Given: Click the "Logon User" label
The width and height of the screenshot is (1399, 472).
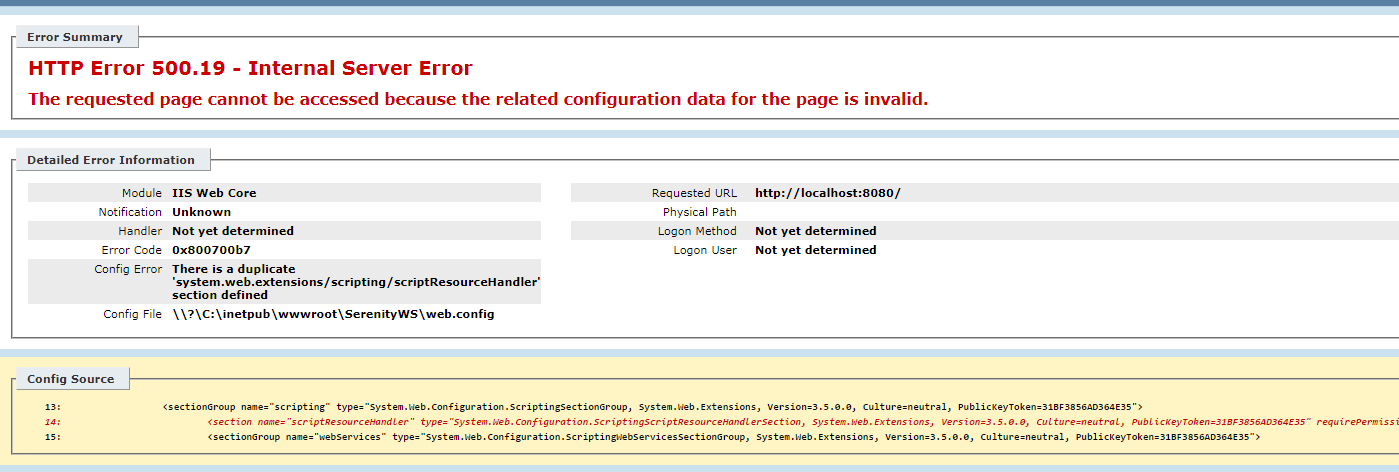Looking at the screenshot, I should (x=705, y=250).
